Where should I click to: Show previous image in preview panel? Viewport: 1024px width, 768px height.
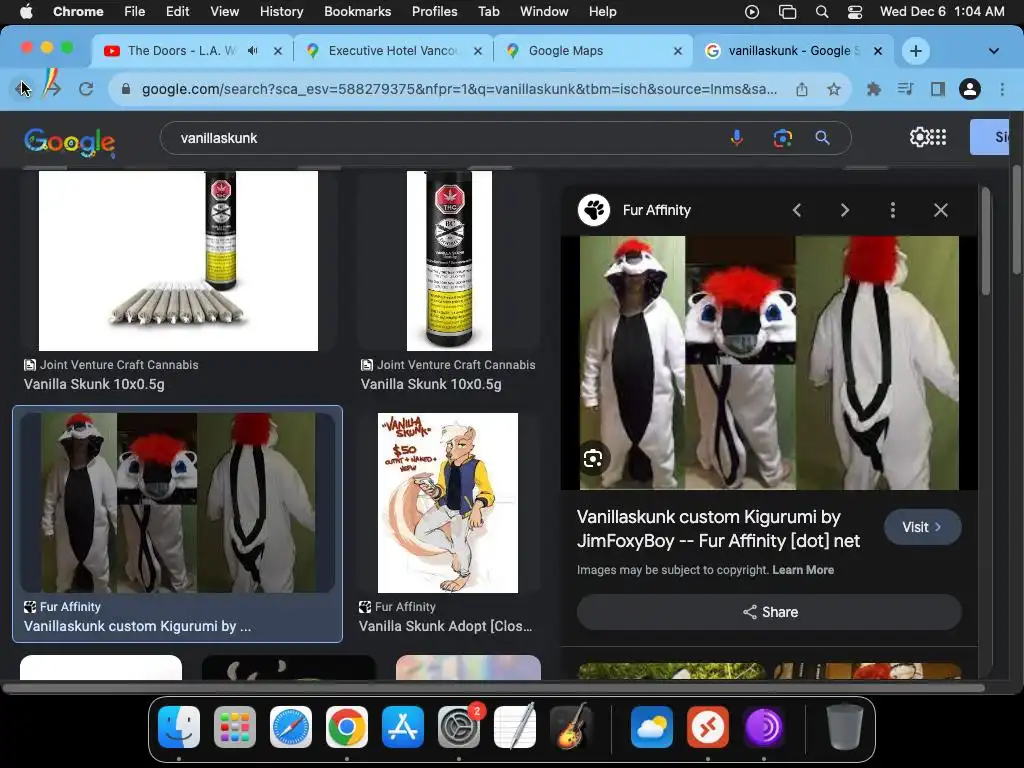797,210
